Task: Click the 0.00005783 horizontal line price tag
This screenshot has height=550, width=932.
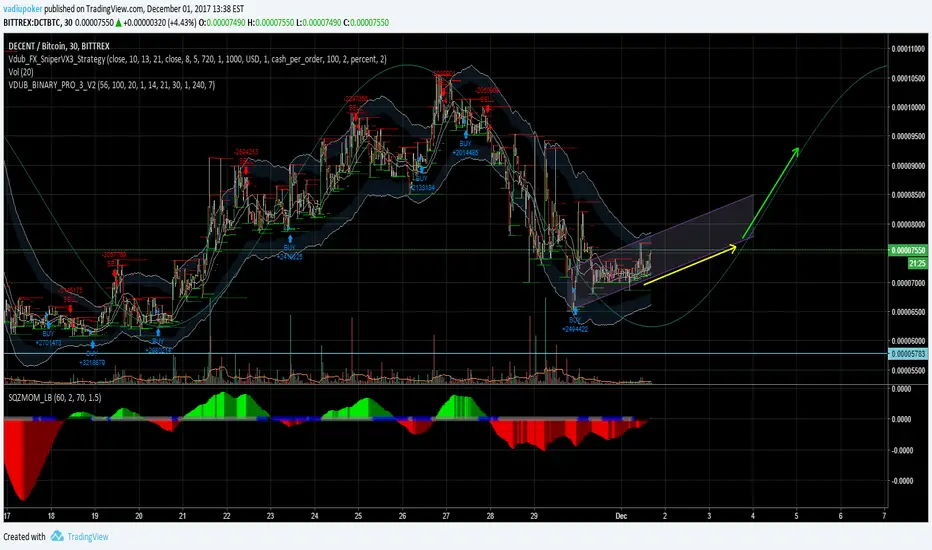Action: point(908,354)
